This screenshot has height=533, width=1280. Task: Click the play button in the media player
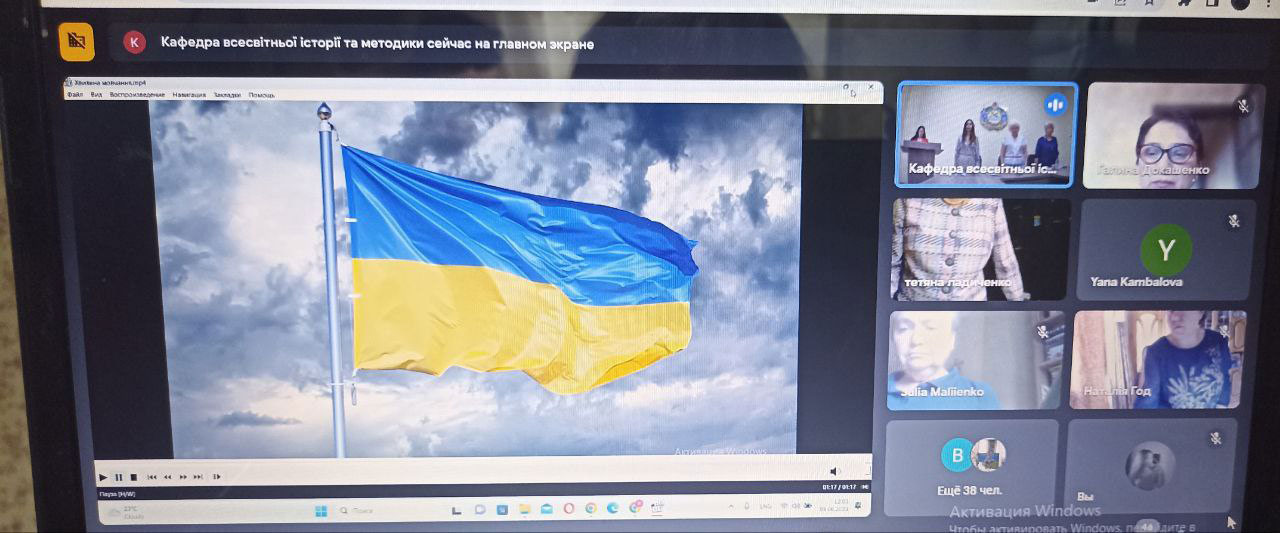tap(103, 477)
